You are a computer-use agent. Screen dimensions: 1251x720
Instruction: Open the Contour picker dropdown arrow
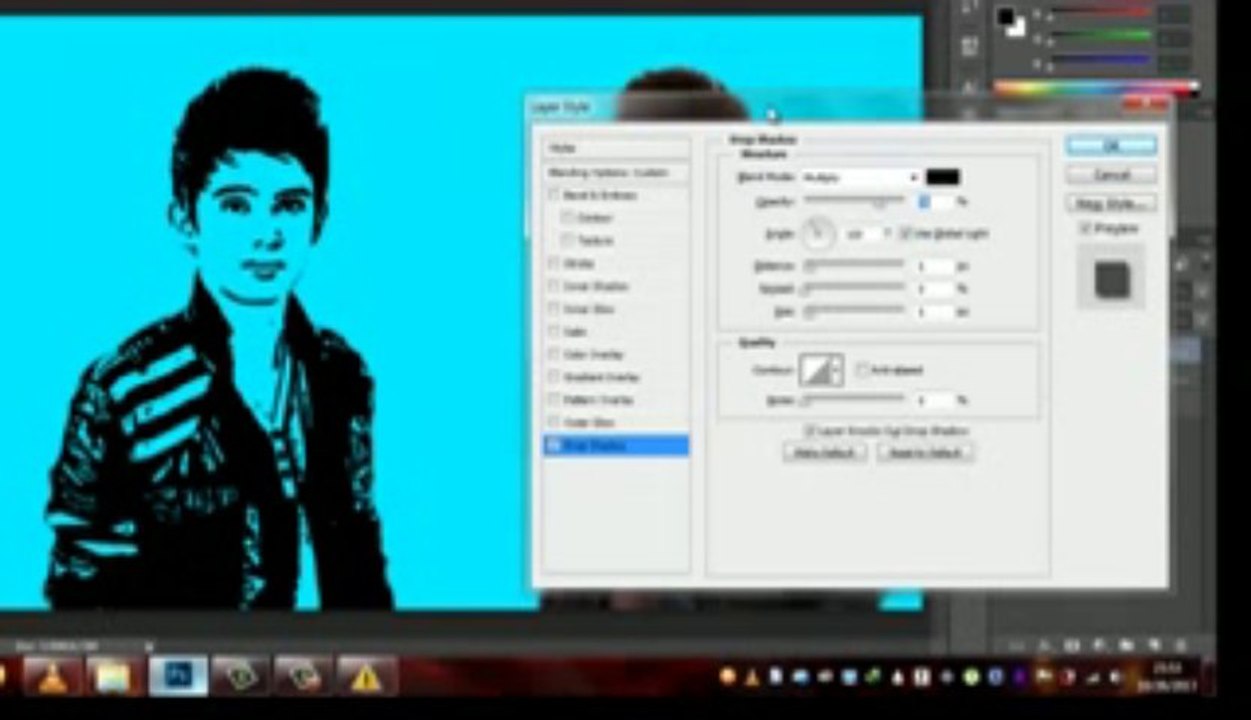pos(838,370)
